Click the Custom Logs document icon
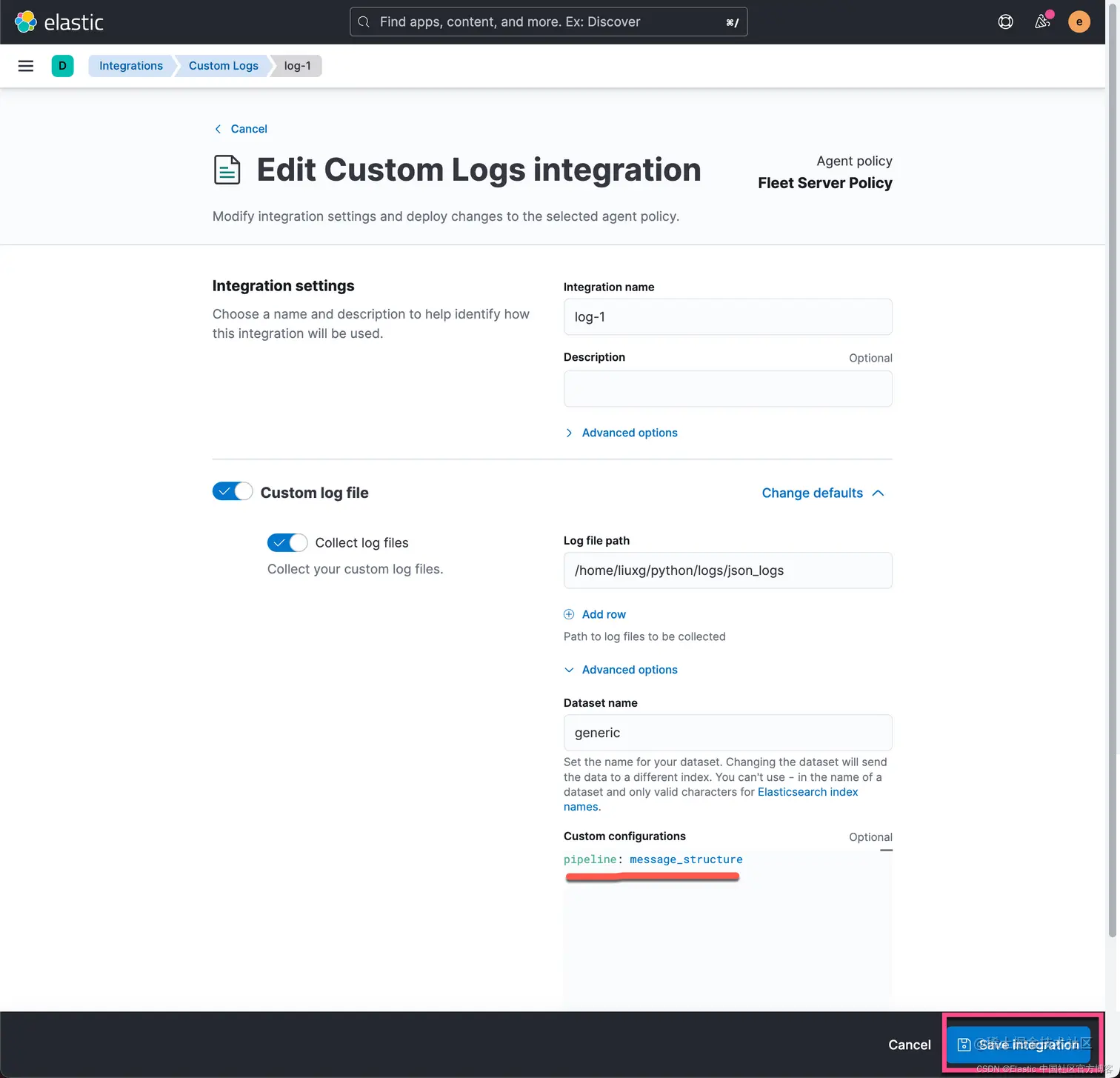This screenshot has width=1120, height=1078. [x=227, y=170]
